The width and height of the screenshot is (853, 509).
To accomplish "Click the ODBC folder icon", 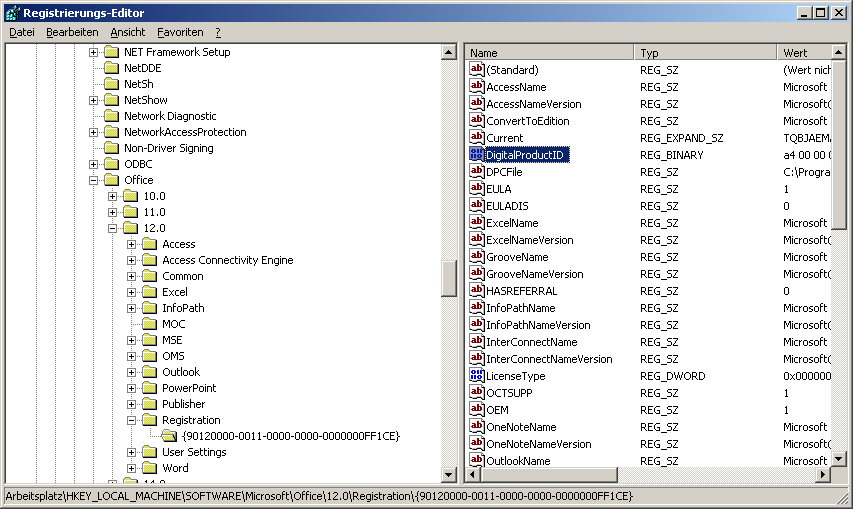I will (x=112, y=164).
